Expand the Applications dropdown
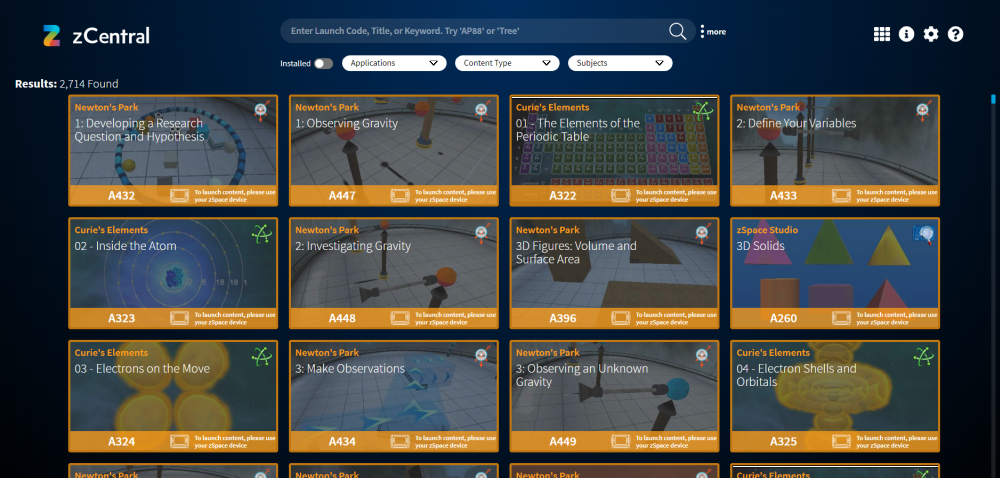The image size is (1000, 478). click(x=394, y=63)
